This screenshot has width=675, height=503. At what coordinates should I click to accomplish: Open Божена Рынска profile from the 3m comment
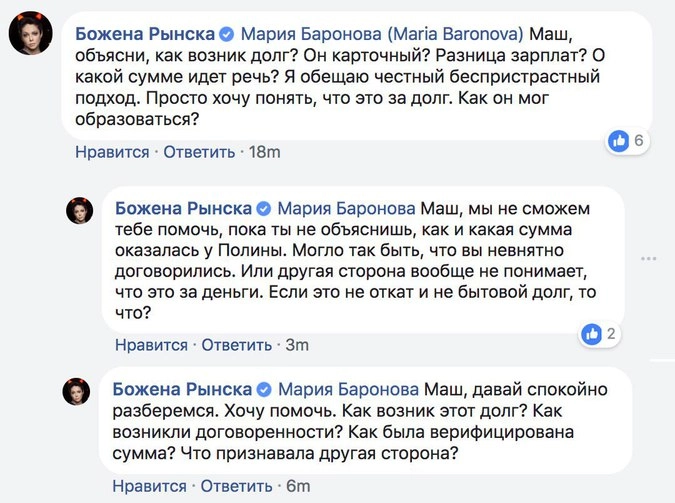point(184,209)
